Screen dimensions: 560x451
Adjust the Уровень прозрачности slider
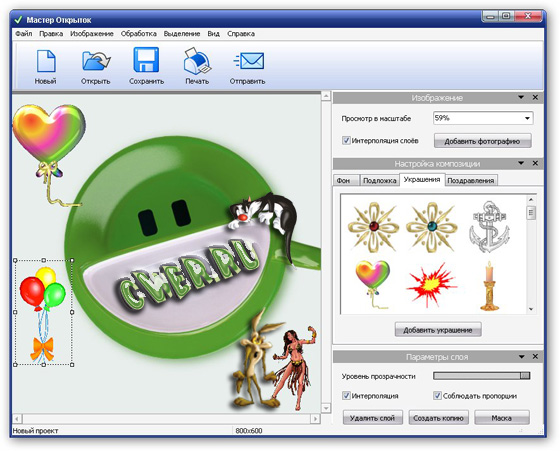tap(481, 376)
